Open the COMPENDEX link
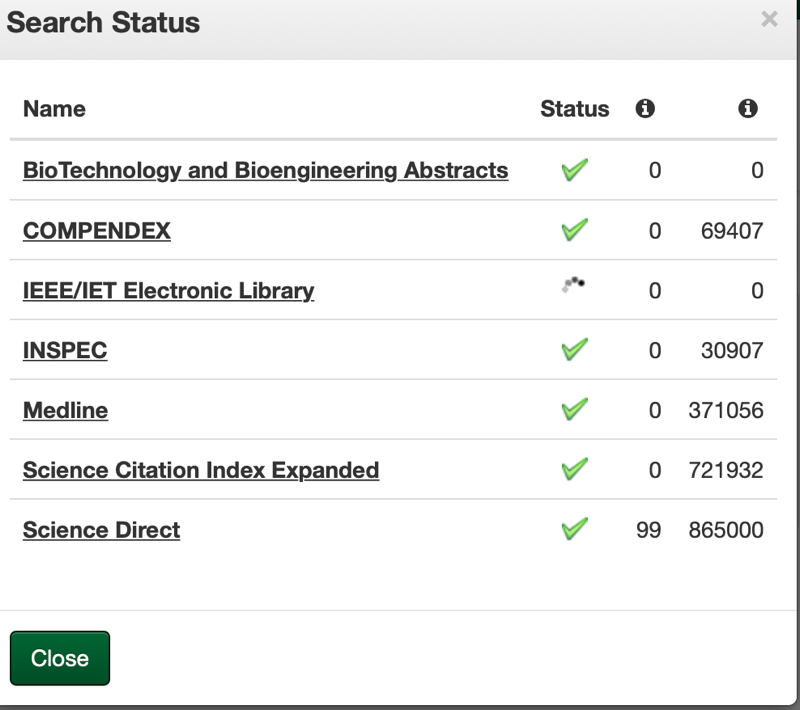The width and height of the screenshot is (800, 710). (x=96, y=231)
